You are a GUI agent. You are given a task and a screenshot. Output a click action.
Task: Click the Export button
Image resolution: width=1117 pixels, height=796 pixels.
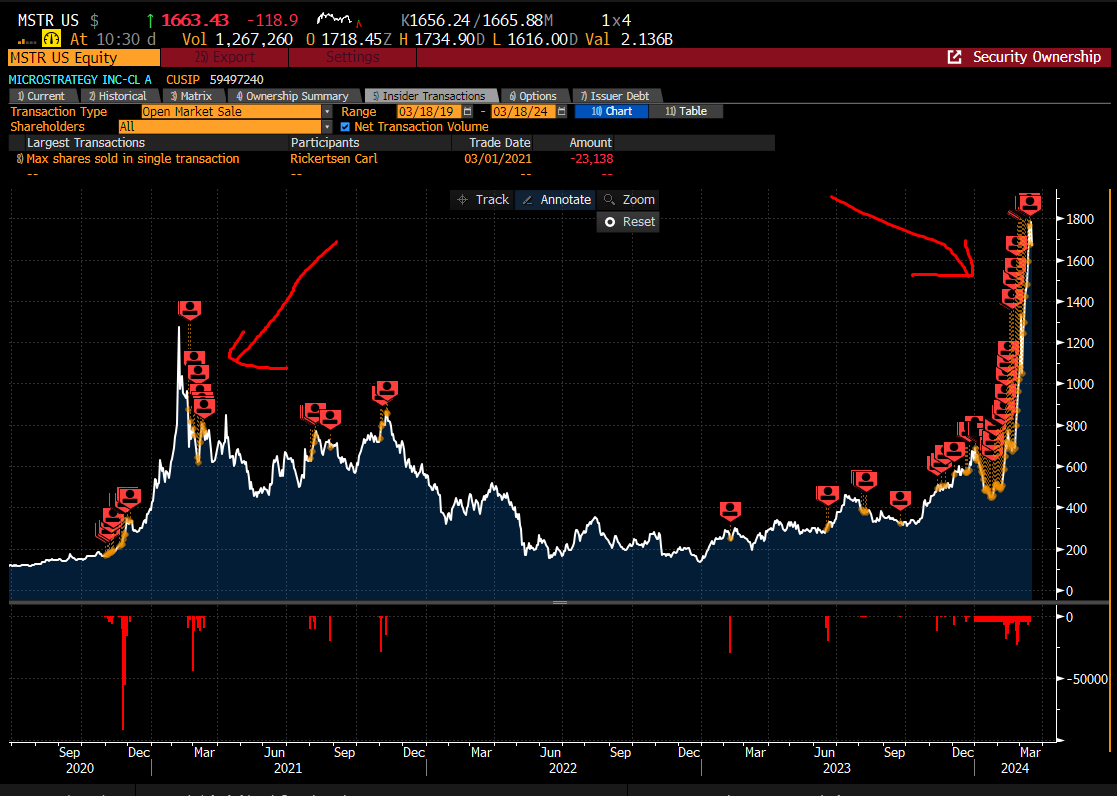click(x=224, y=57)
